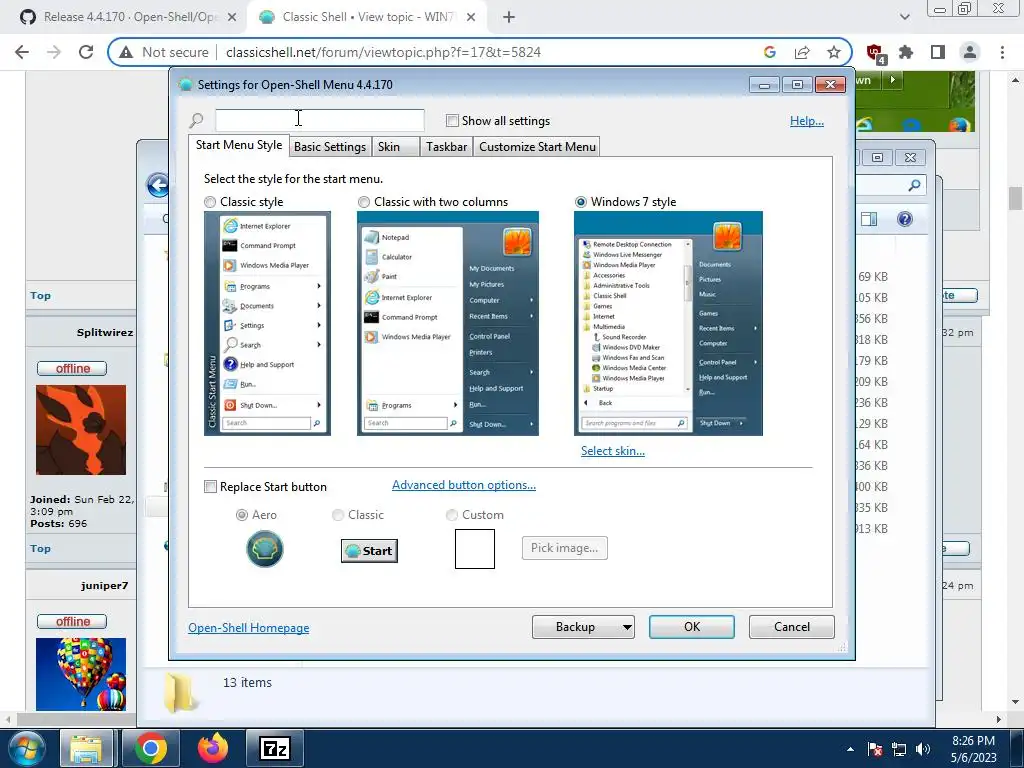Click the settings search input field
Image resolution: width=1024 pixels, height=768 pixels.
click(320, 120)
